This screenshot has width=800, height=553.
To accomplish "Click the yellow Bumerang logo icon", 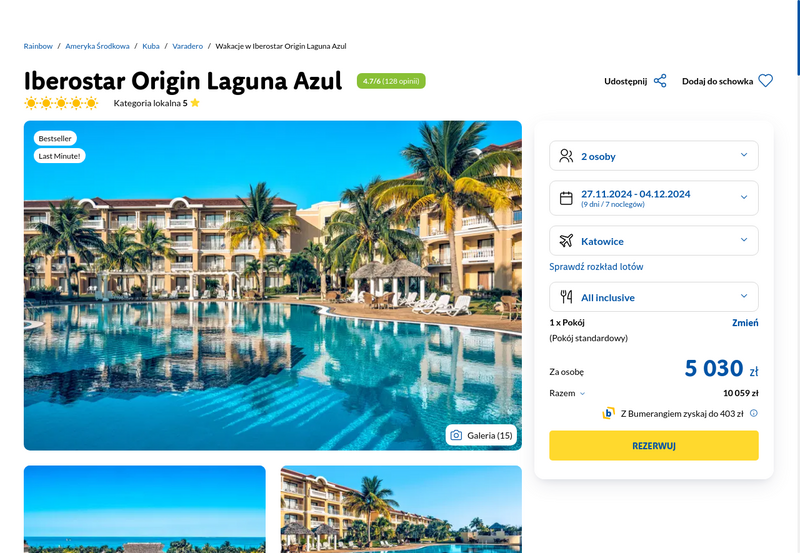I will click(x=608, y=413).
